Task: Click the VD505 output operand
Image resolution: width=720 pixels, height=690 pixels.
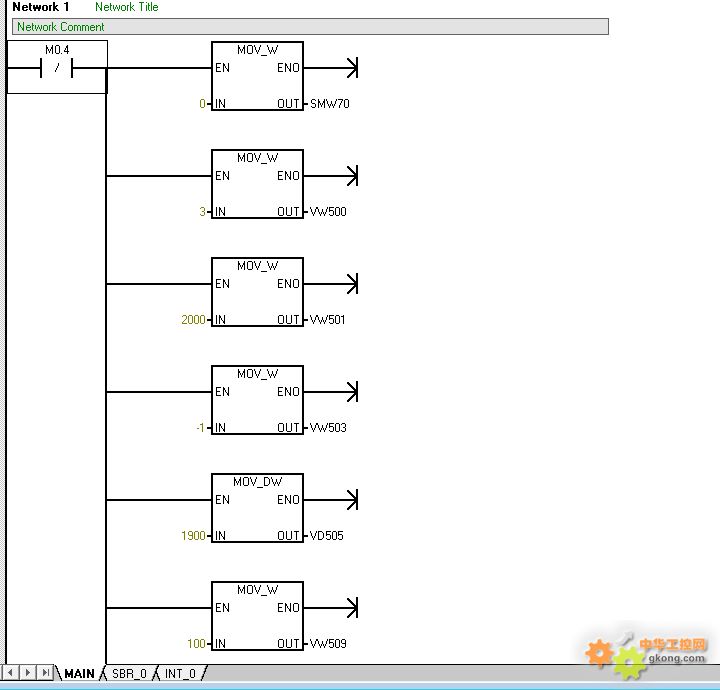Action: 326,535
